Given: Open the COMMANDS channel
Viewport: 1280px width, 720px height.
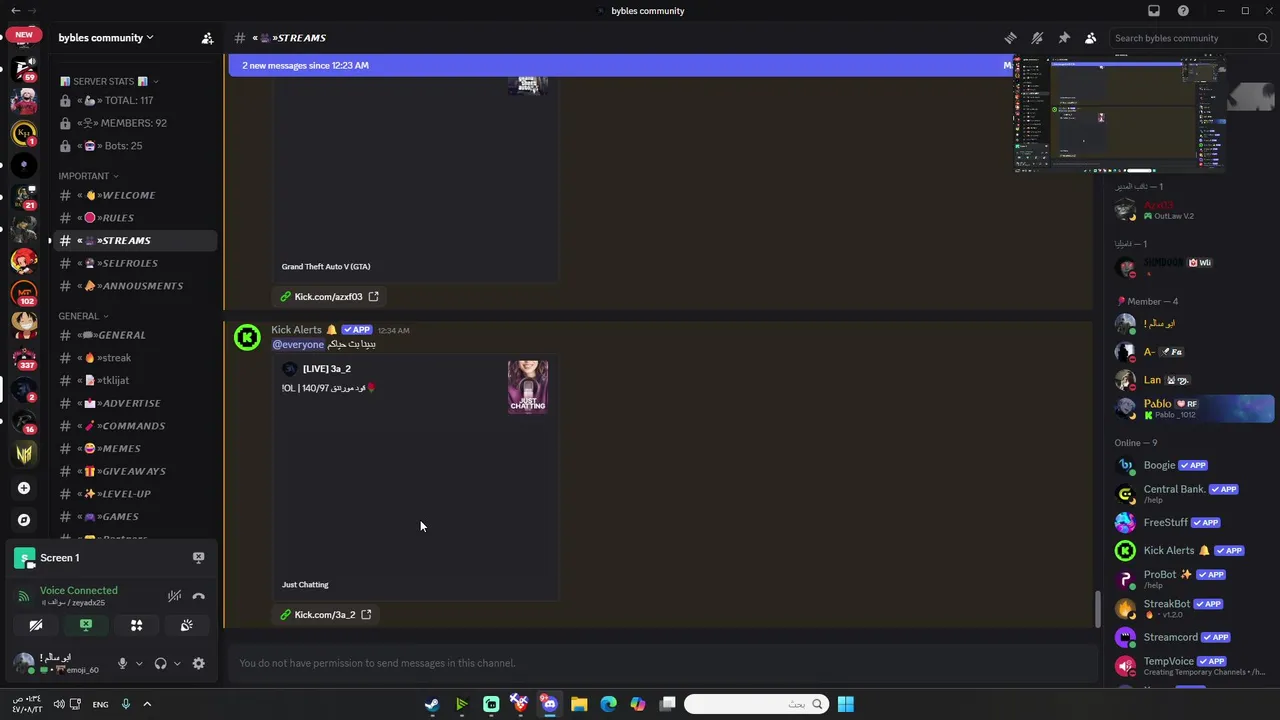Looking at the screenshot, I should click(133, 426).
